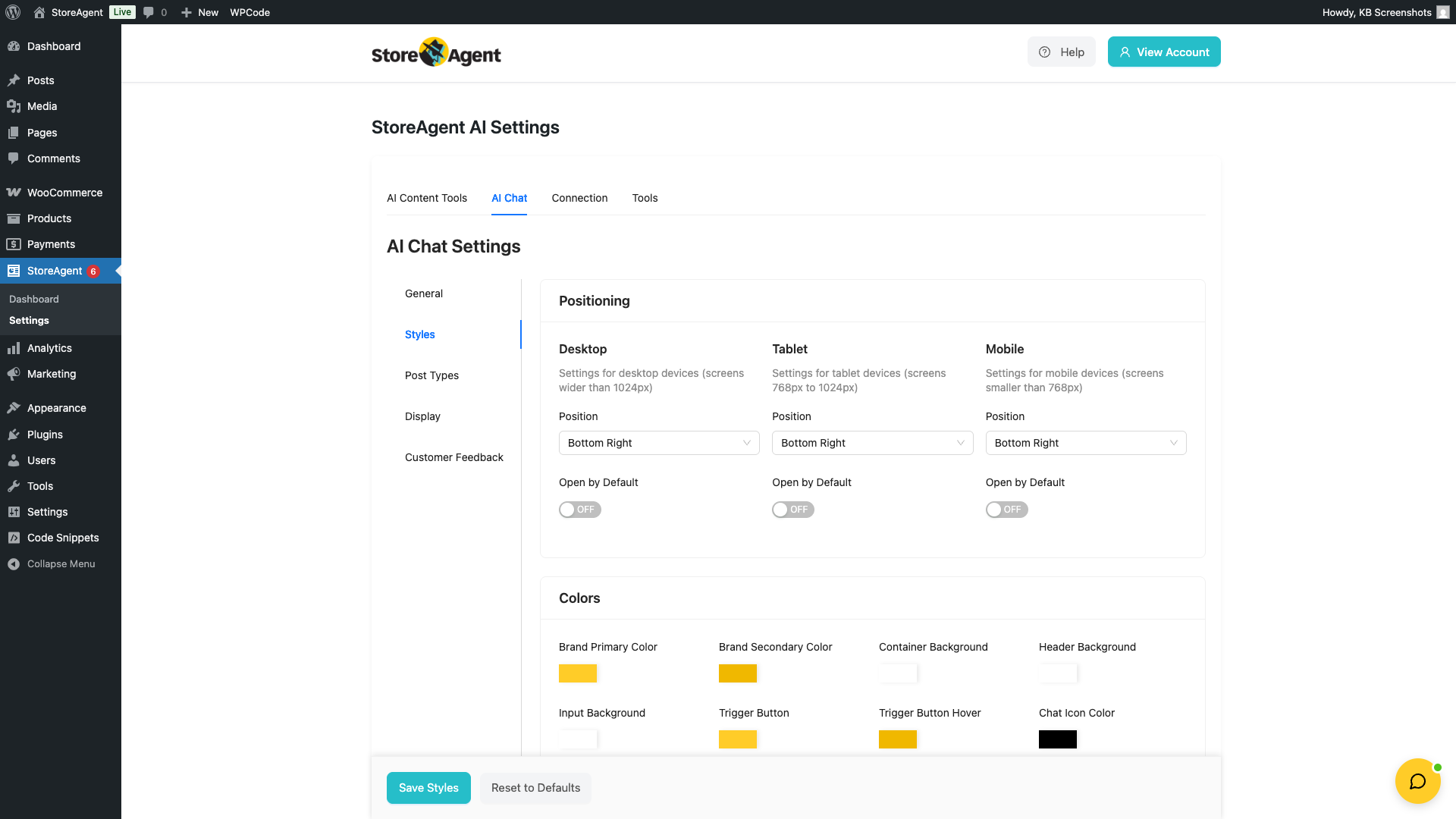1456x819 pixels.
Task: Click the user avatar in admin bar
Action: (1443, 12)
